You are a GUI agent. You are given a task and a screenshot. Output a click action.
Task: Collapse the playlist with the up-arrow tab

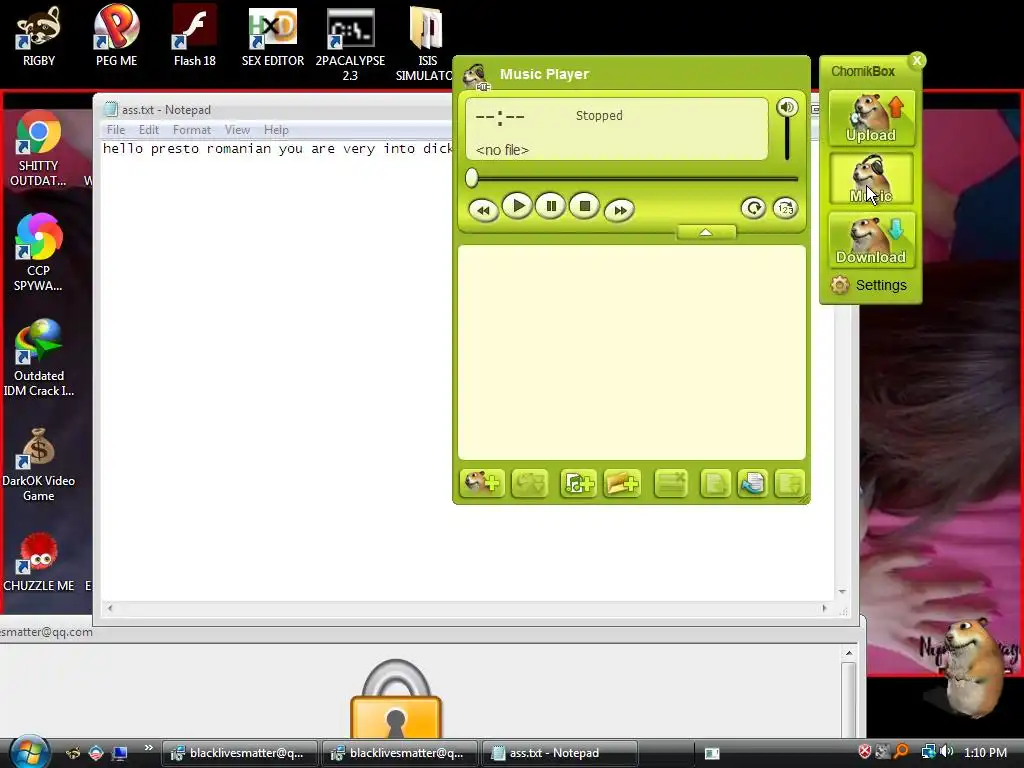pos(706,232)
